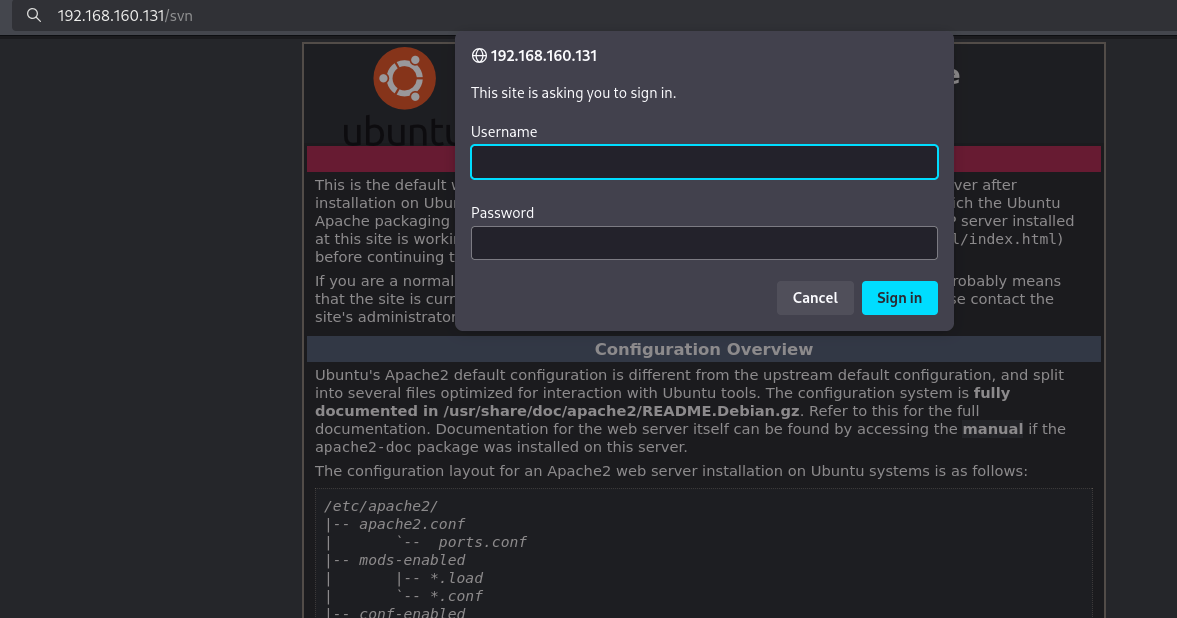The image size is (1177, 618).
Task: Click the globe icon in sign-in dialog
Action: pos(479,56)
